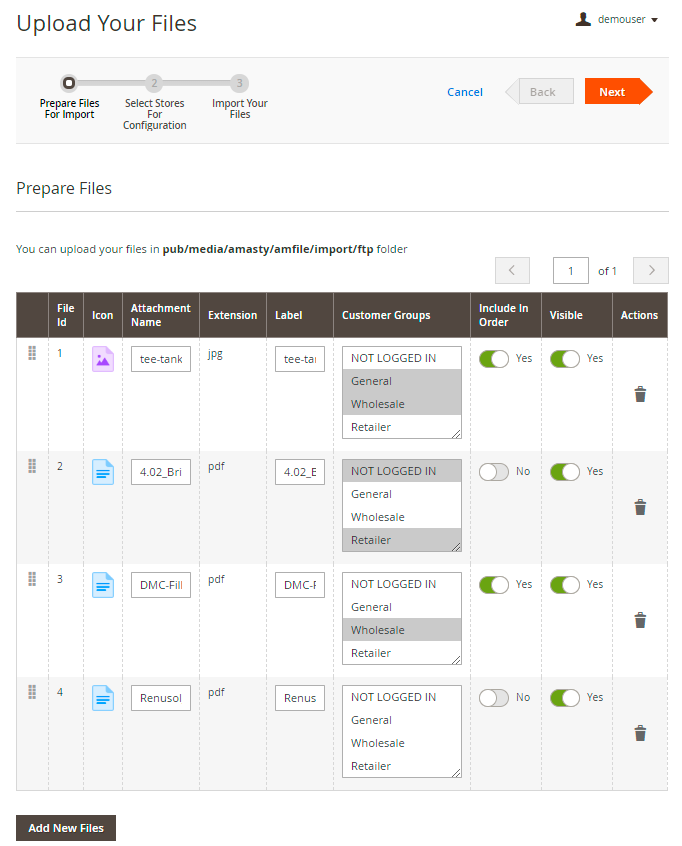Click the Cancel link
Image resolution: width=682 pixels, height=846 pixels.
pos(465,92)
